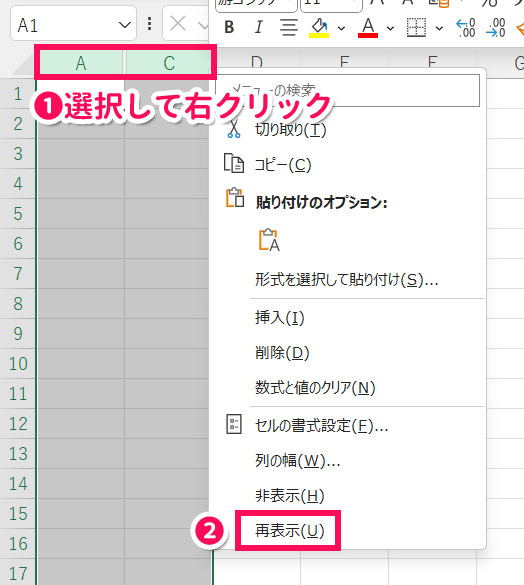Toggle Italic in the mini toolbar
This screenshot has height=585, width=524.
258,27
